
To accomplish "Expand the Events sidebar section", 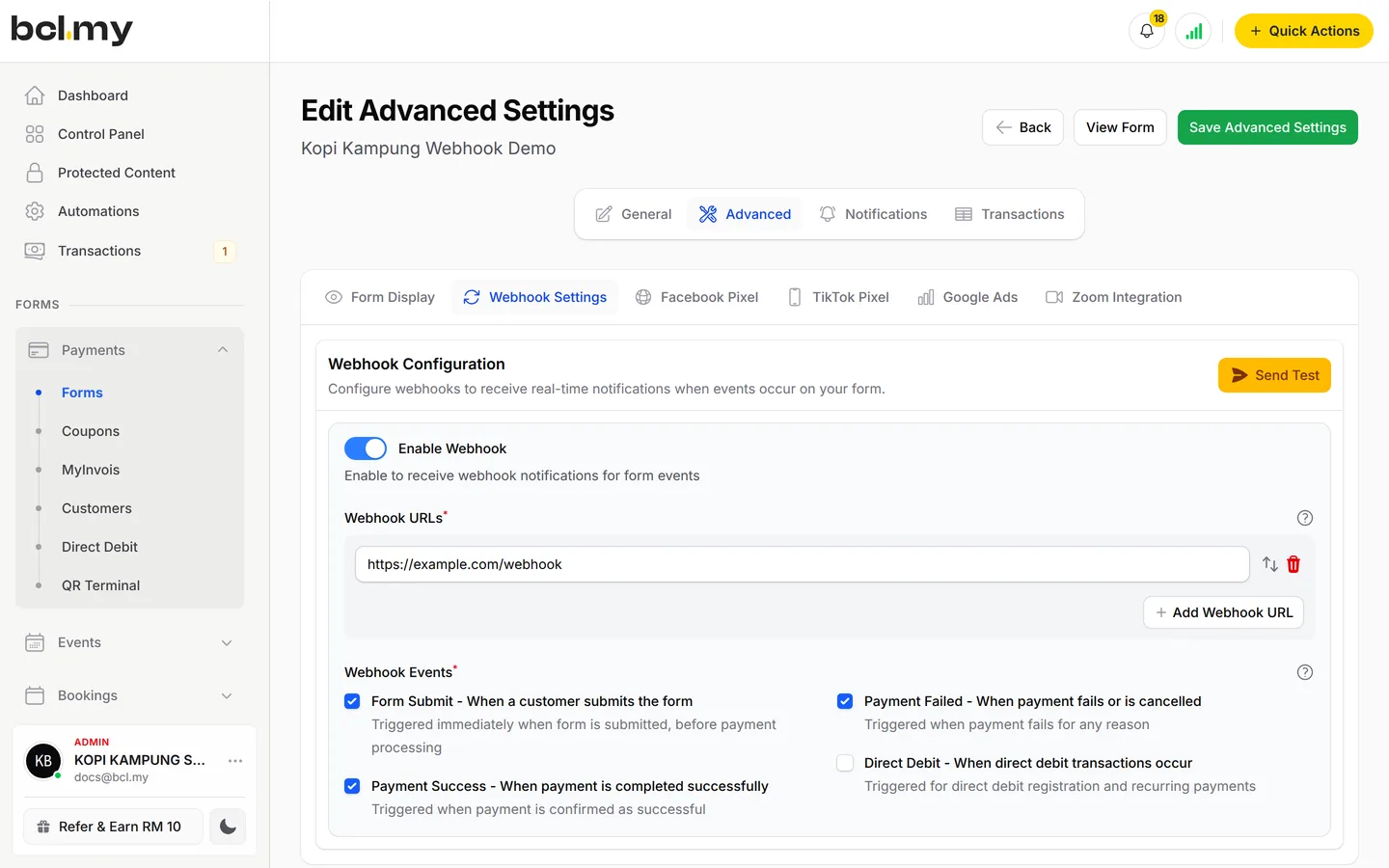I will pyautogui.click(x=129, y=642).
